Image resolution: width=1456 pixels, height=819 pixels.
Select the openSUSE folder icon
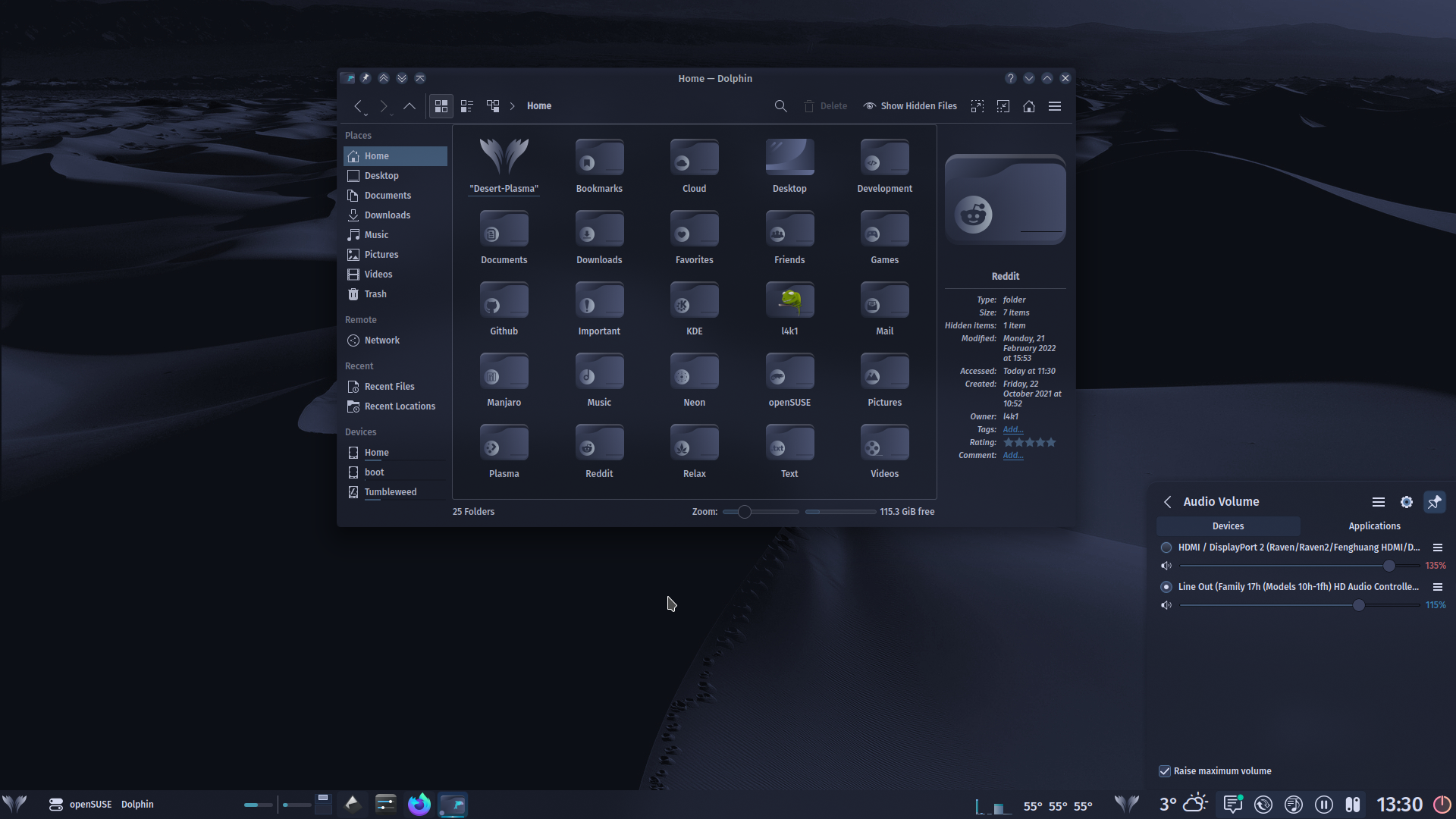(789, 372)
